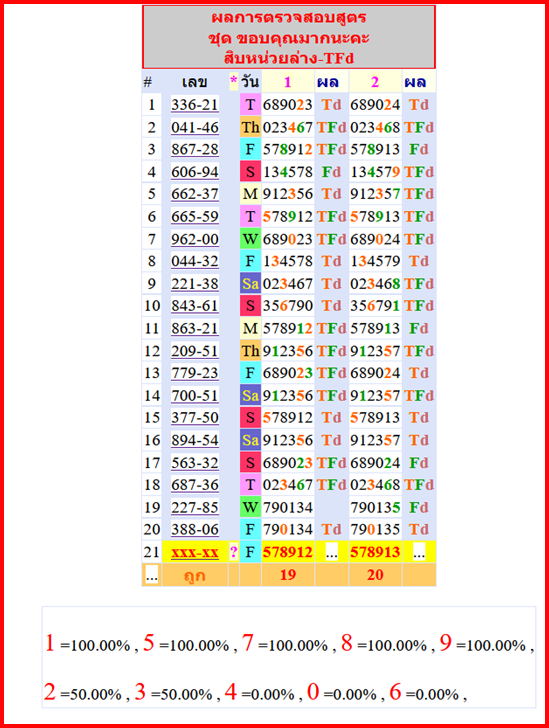Open the 336-21 number link

click(x=195, y=105)
